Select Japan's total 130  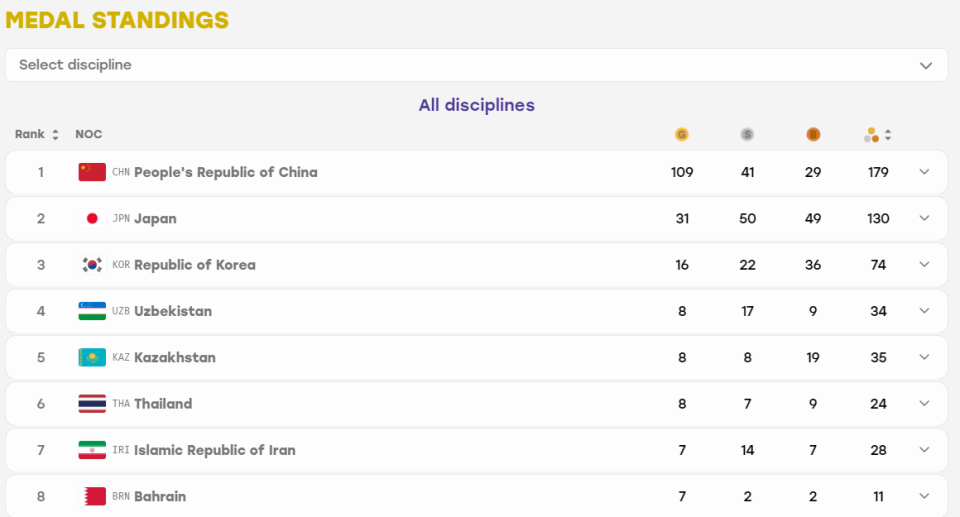pos(878,219)
